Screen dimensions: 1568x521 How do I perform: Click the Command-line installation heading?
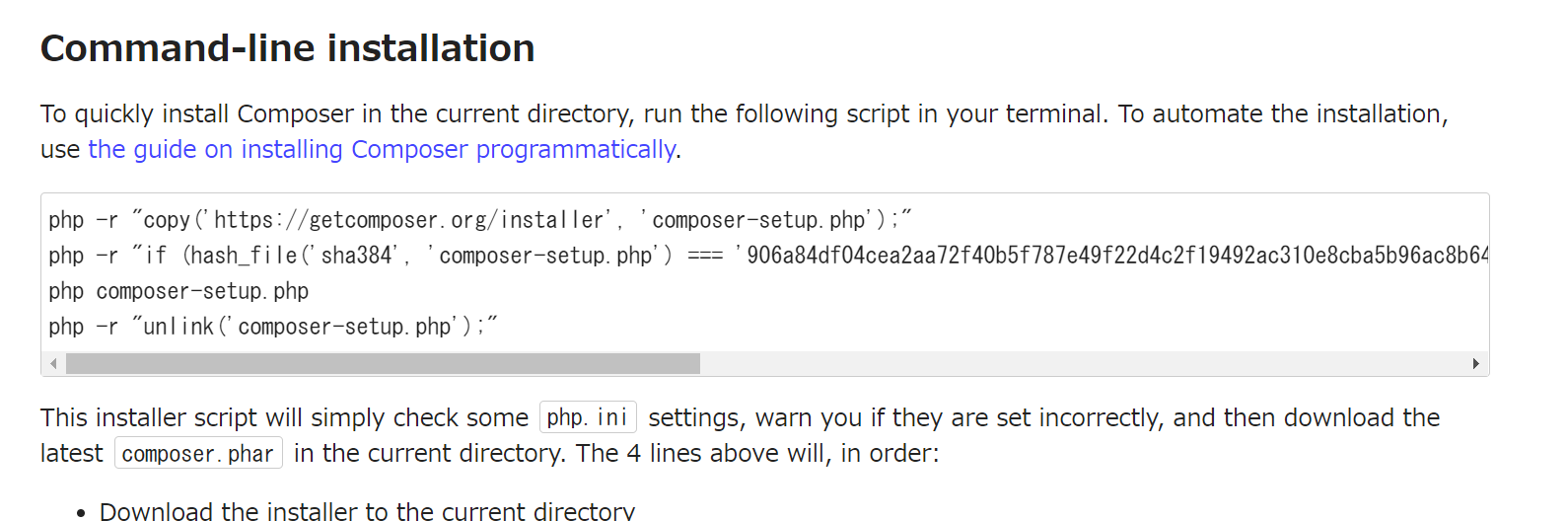click(288, 48)
